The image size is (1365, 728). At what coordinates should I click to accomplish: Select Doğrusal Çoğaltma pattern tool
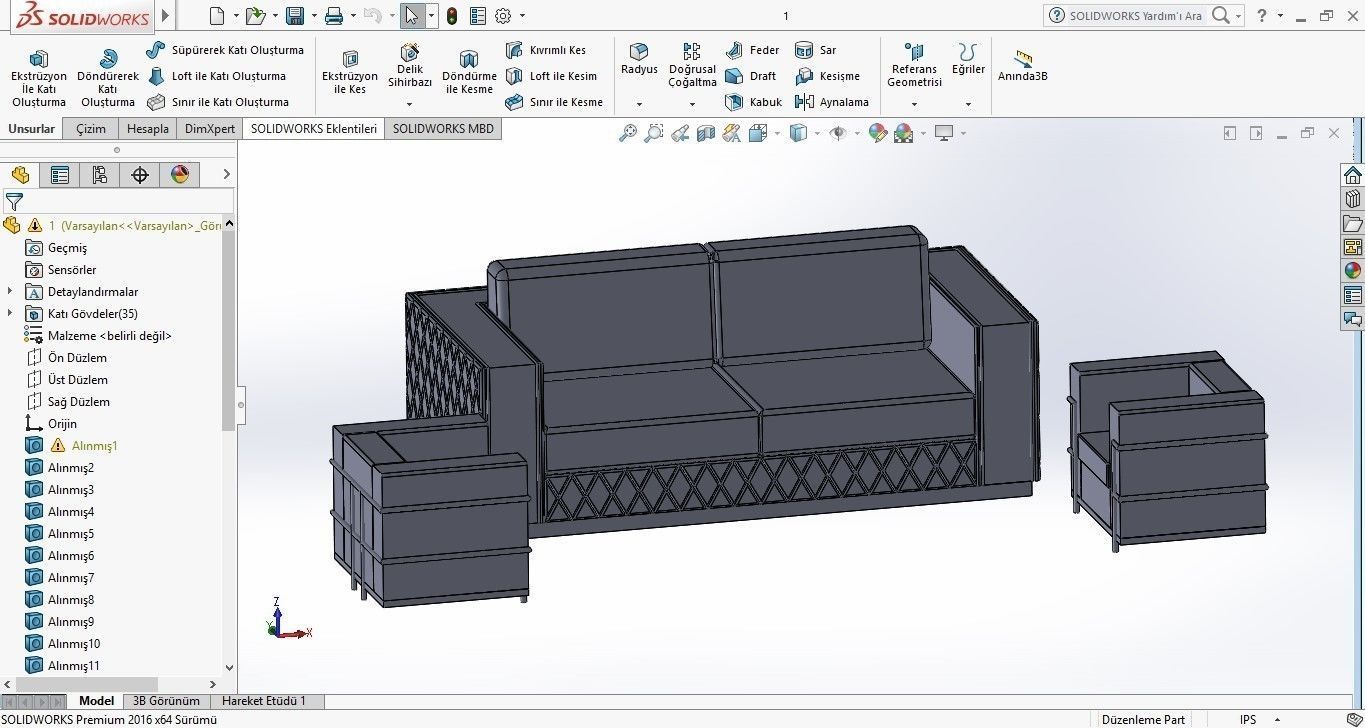click(692, 65)
